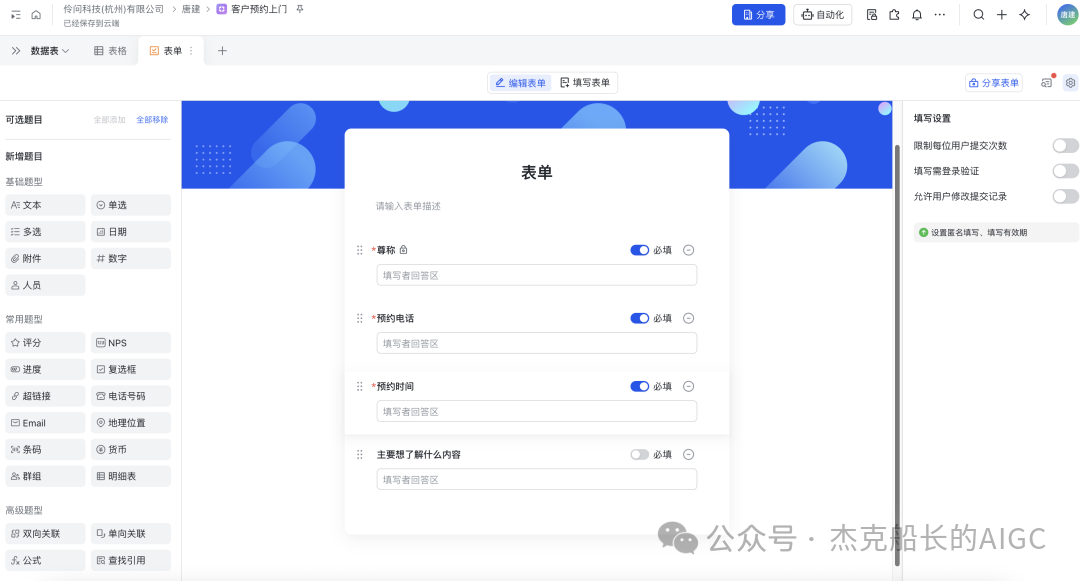Enable 限制每位用户提交次数 switch

[1065, 145]
